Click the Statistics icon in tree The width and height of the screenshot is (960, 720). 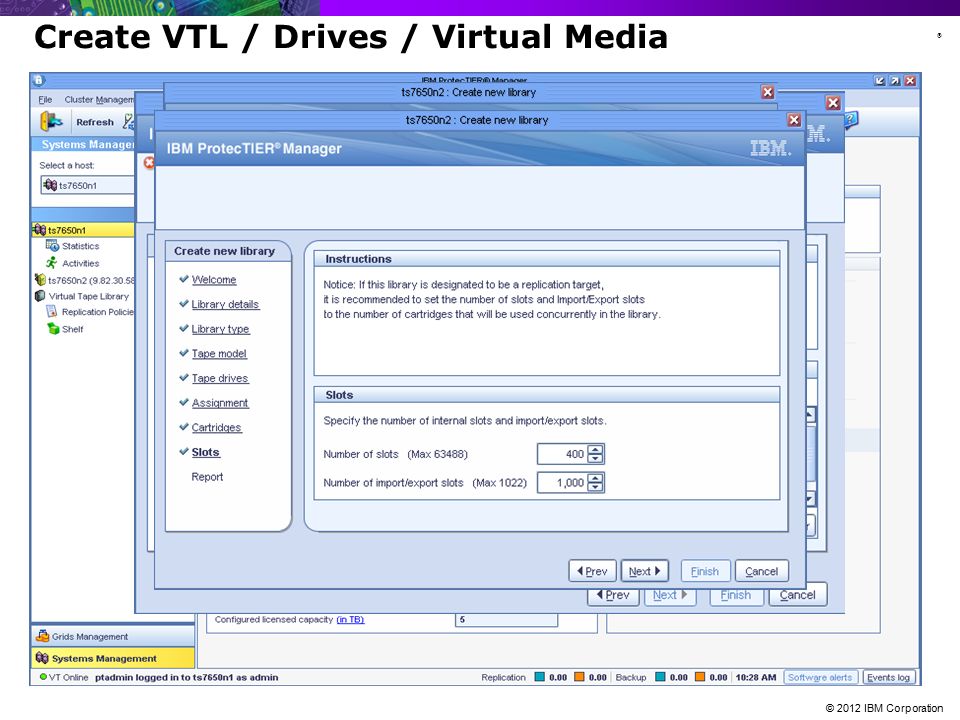(x=52, y=246)
